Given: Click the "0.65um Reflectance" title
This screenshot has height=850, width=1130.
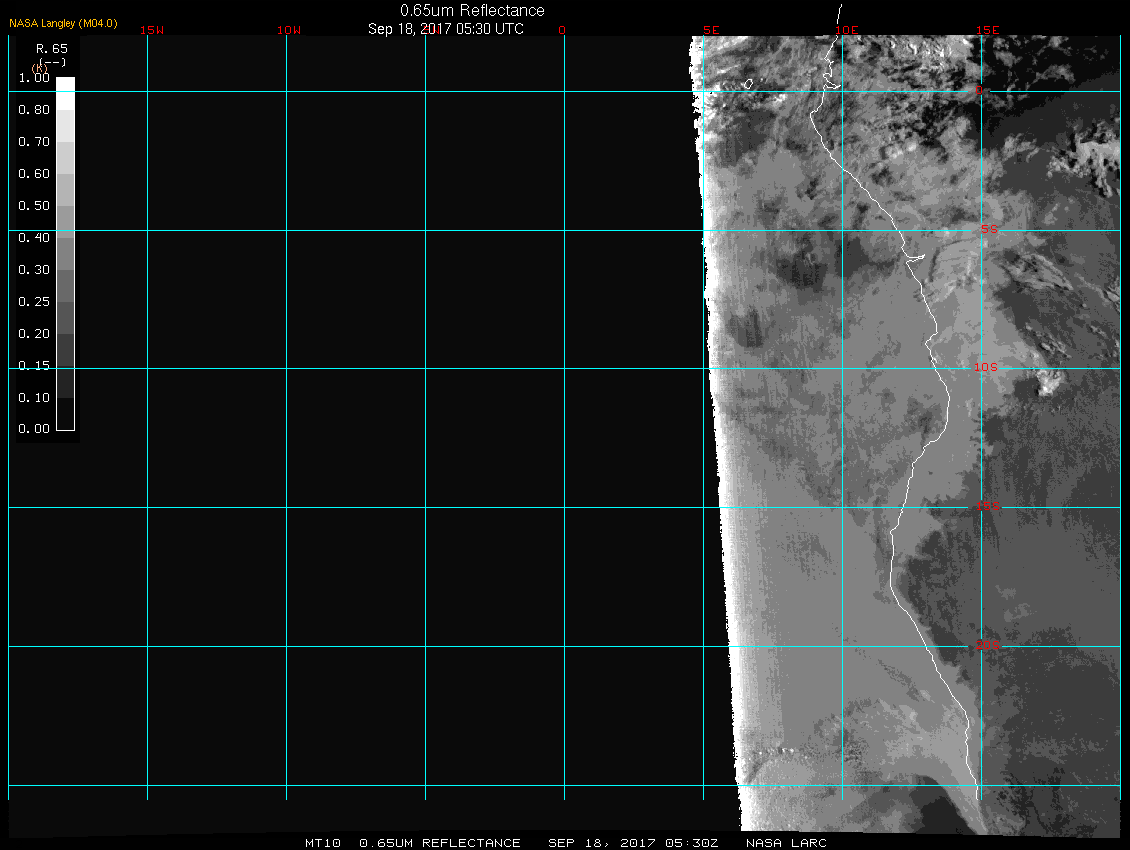Looking at the screenshot, I should 472,10.
